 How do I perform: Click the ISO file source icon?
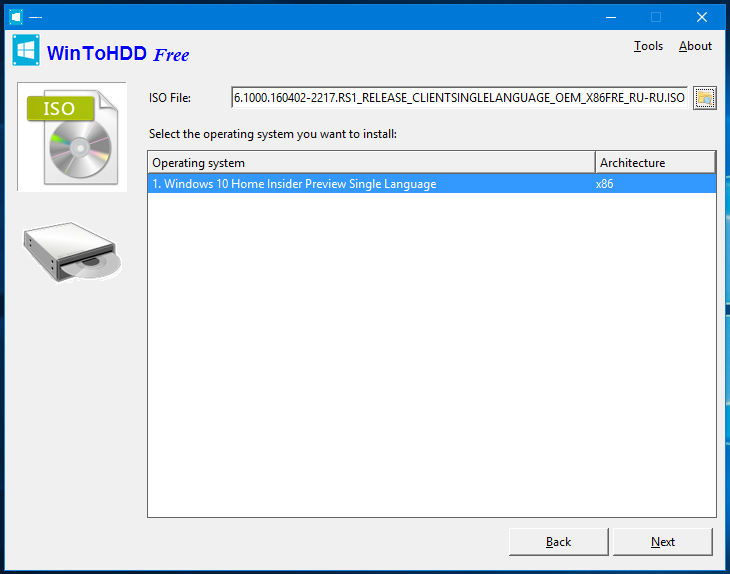point(72,137)
